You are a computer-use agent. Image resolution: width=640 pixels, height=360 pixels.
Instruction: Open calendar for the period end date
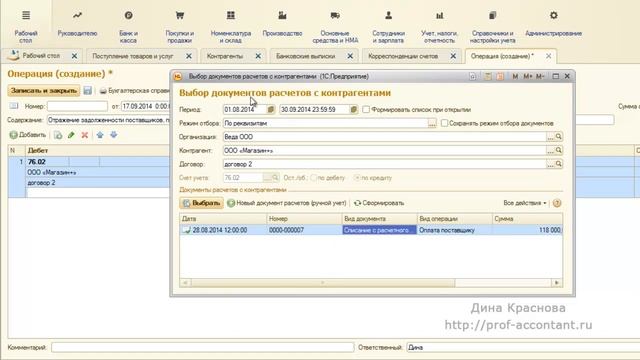click(353, 109)
